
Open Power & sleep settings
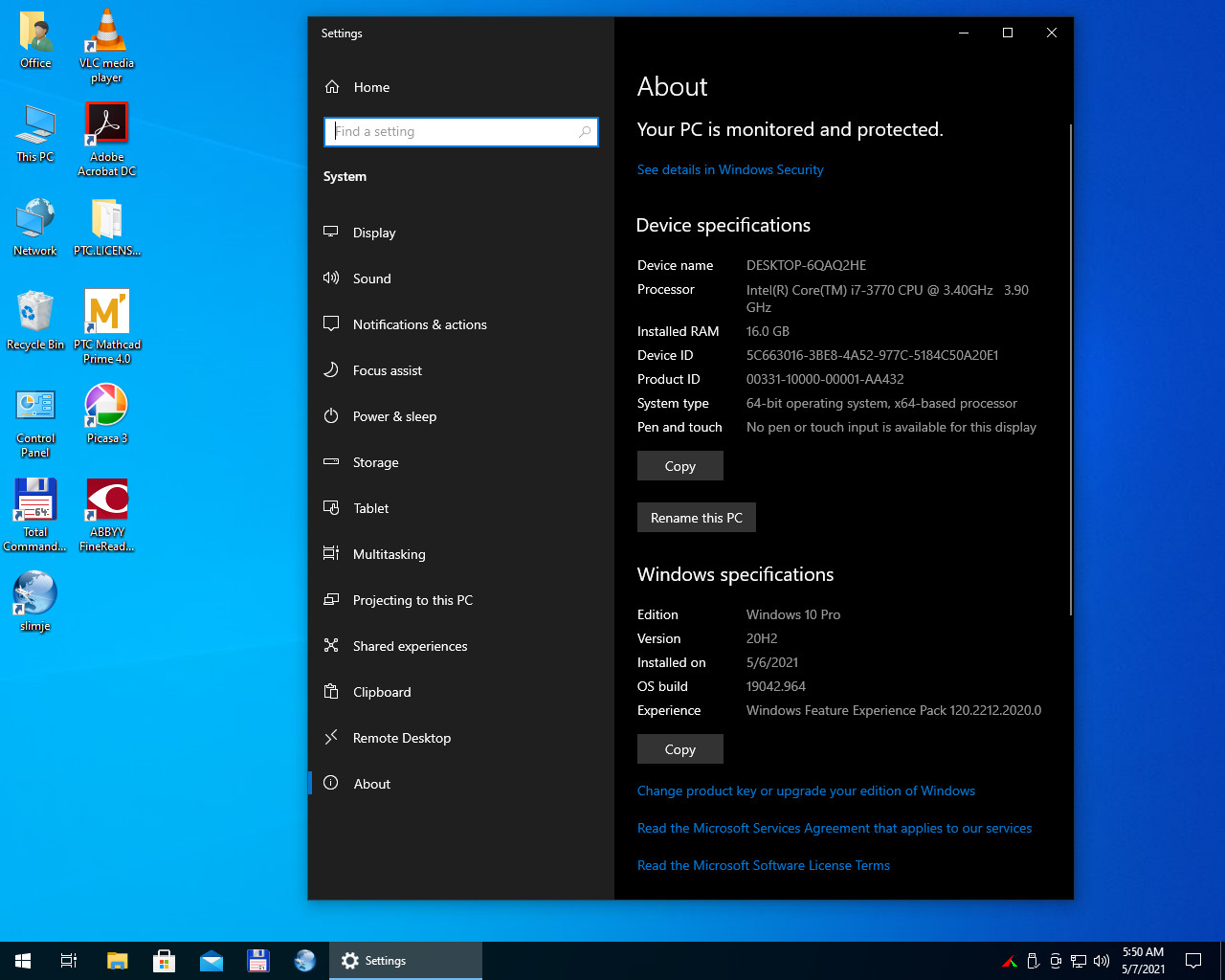pyautogui.click(x=394, y=416)
